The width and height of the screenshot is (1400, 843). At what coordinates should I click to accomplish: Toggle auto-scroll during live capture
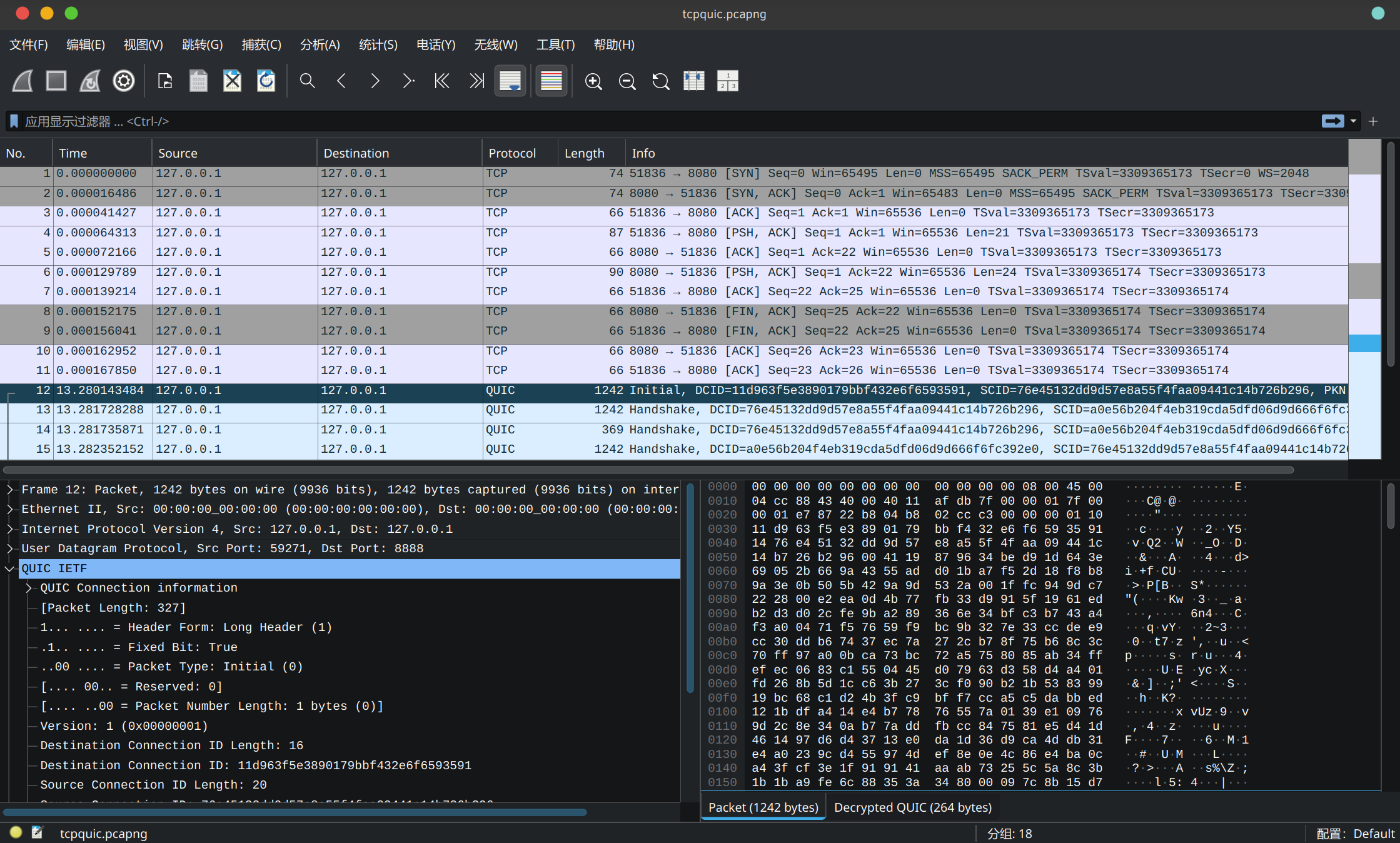click(x=510, y=81)
